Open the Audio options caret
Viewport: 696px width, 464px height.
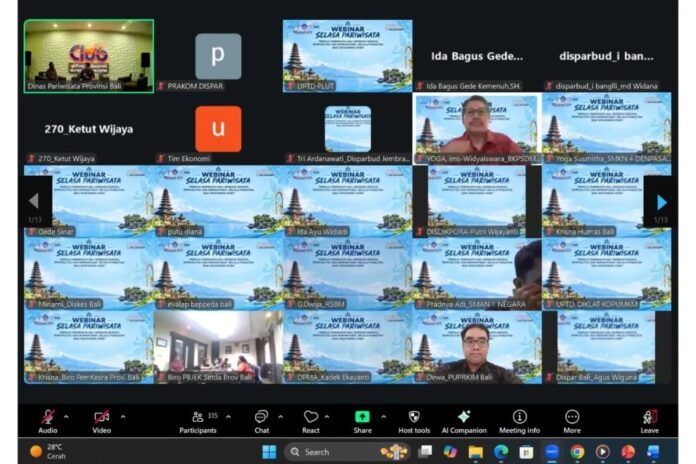66,417
